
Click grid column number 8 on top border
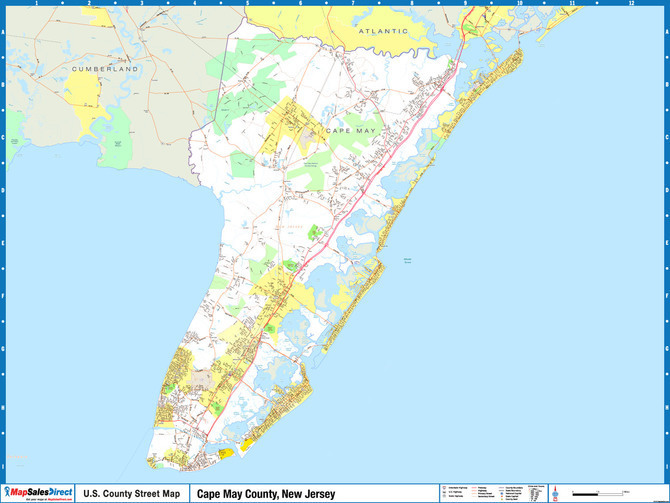click(412, 3)
